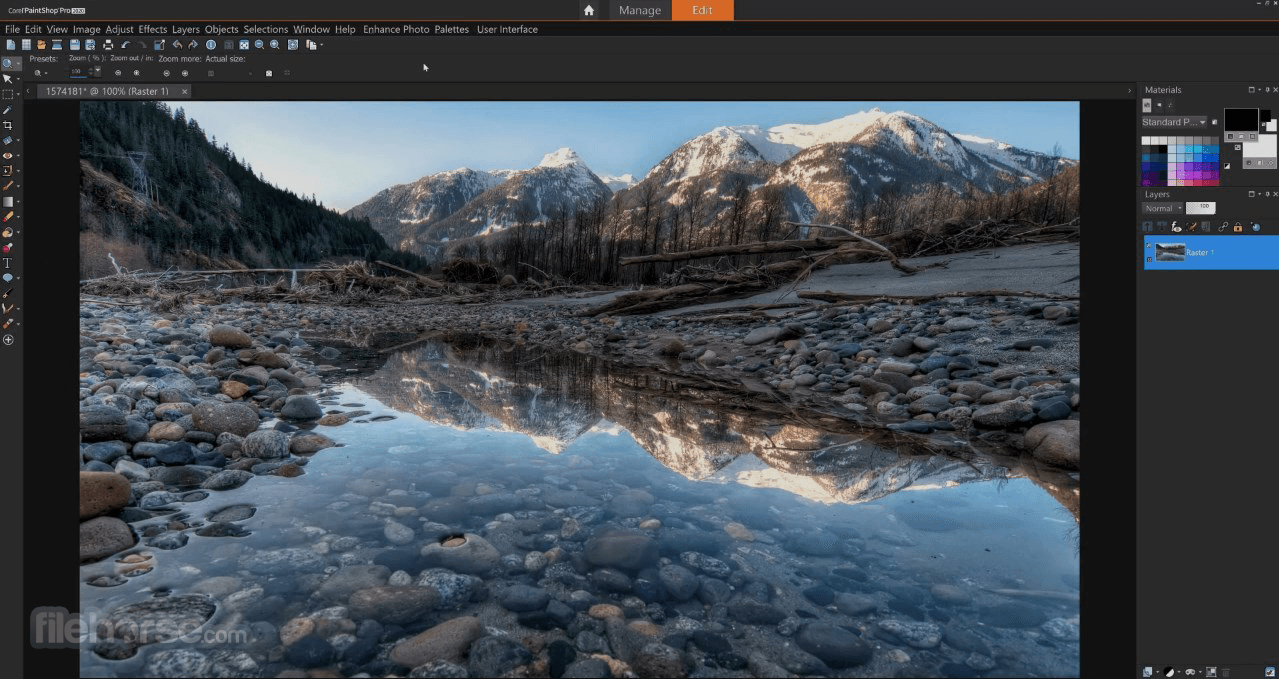Select the Text tool
Screen dimensions: 1279x679
[8, 263]
